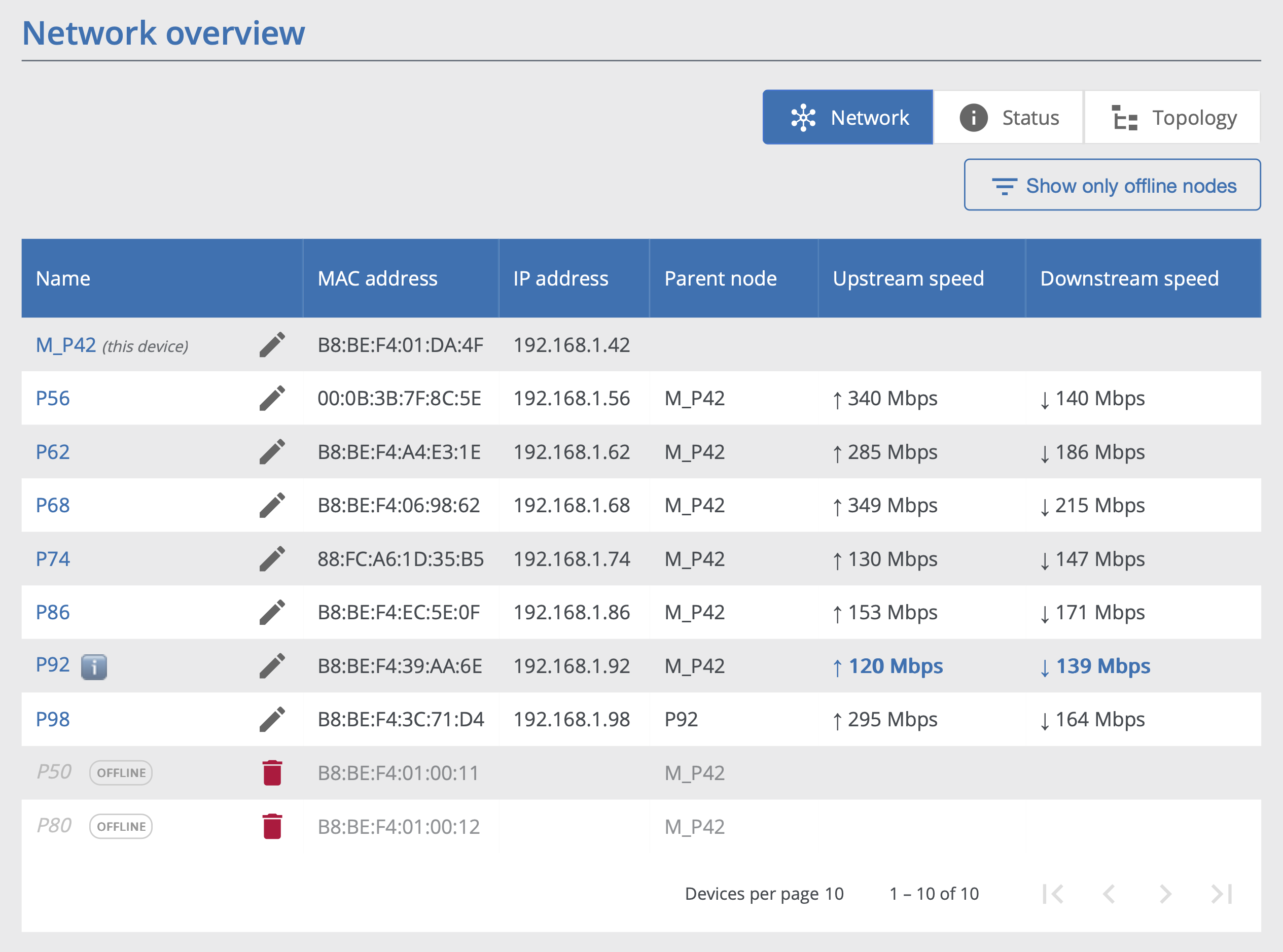This screenshot has width=1283, height=952.
Task: Remove offline node P80 with trash icon
Action: (272, 826)
